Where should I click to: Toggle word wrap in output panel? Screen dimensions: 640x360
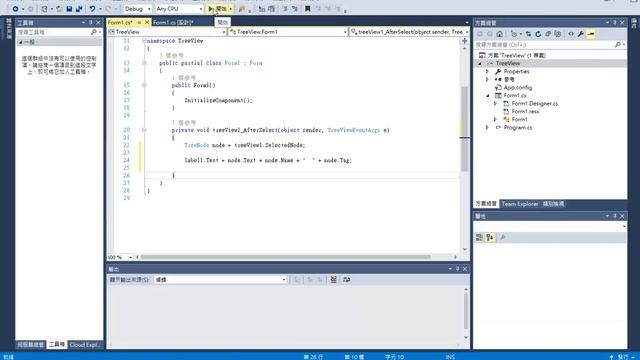(x=347, y=280)
